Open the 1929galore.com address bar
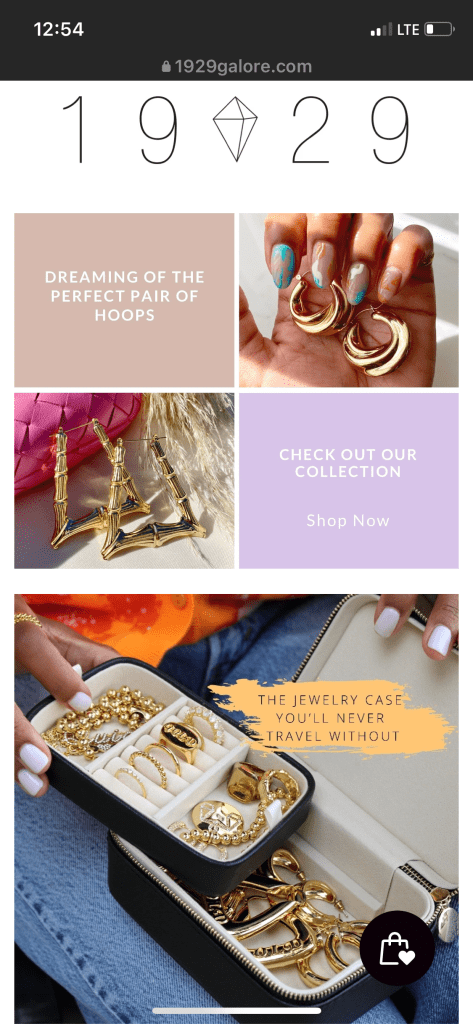This screenshot has height=1024, width=473. pos(236,67)
